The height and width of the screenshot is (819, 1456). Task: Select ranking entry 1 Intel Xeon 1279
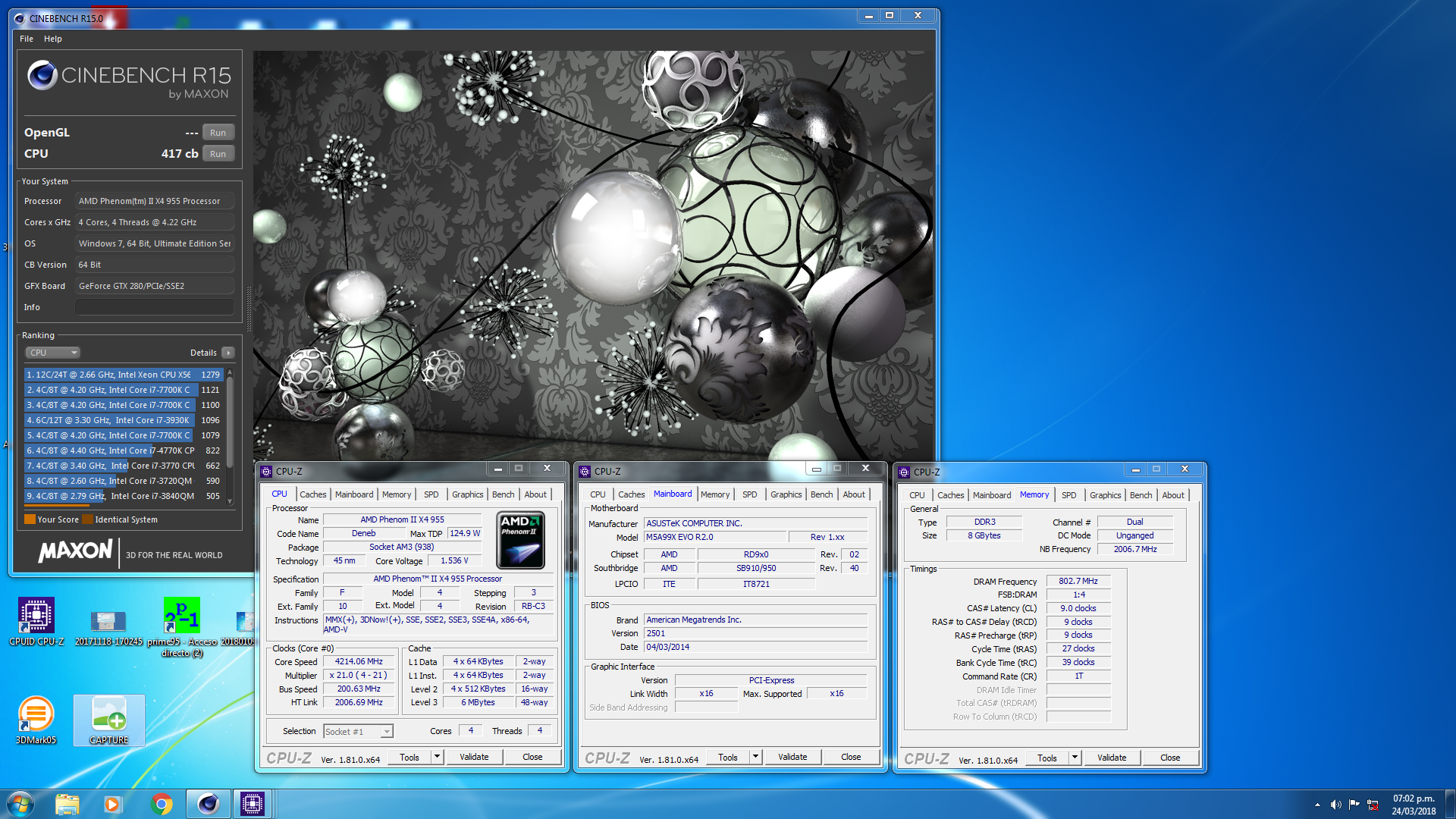[123, 375]
